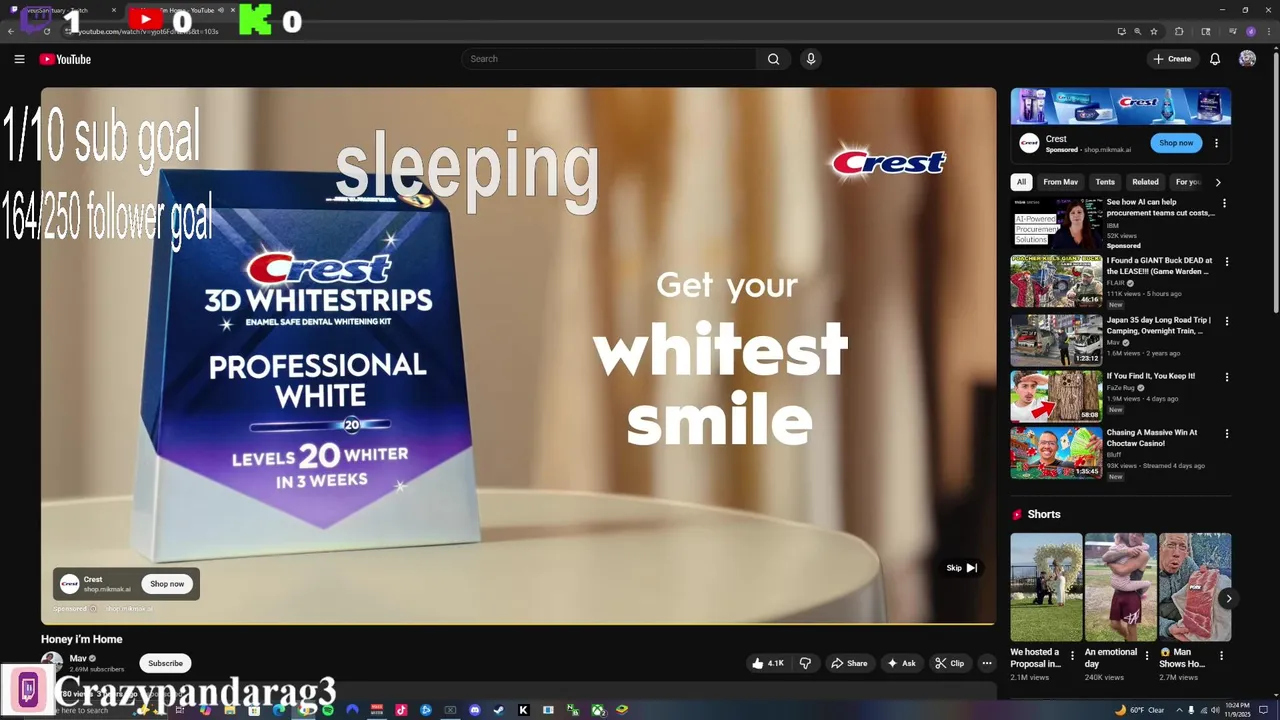
Task: Open the GIANT Buck video thumbnail
Action: pyautogui.click(x=1056, y=281)
